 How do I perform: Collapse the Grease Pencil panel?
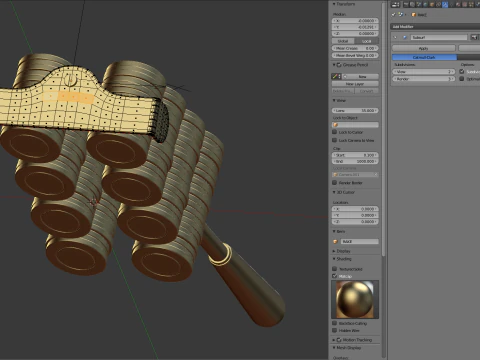tap(334, 65)
